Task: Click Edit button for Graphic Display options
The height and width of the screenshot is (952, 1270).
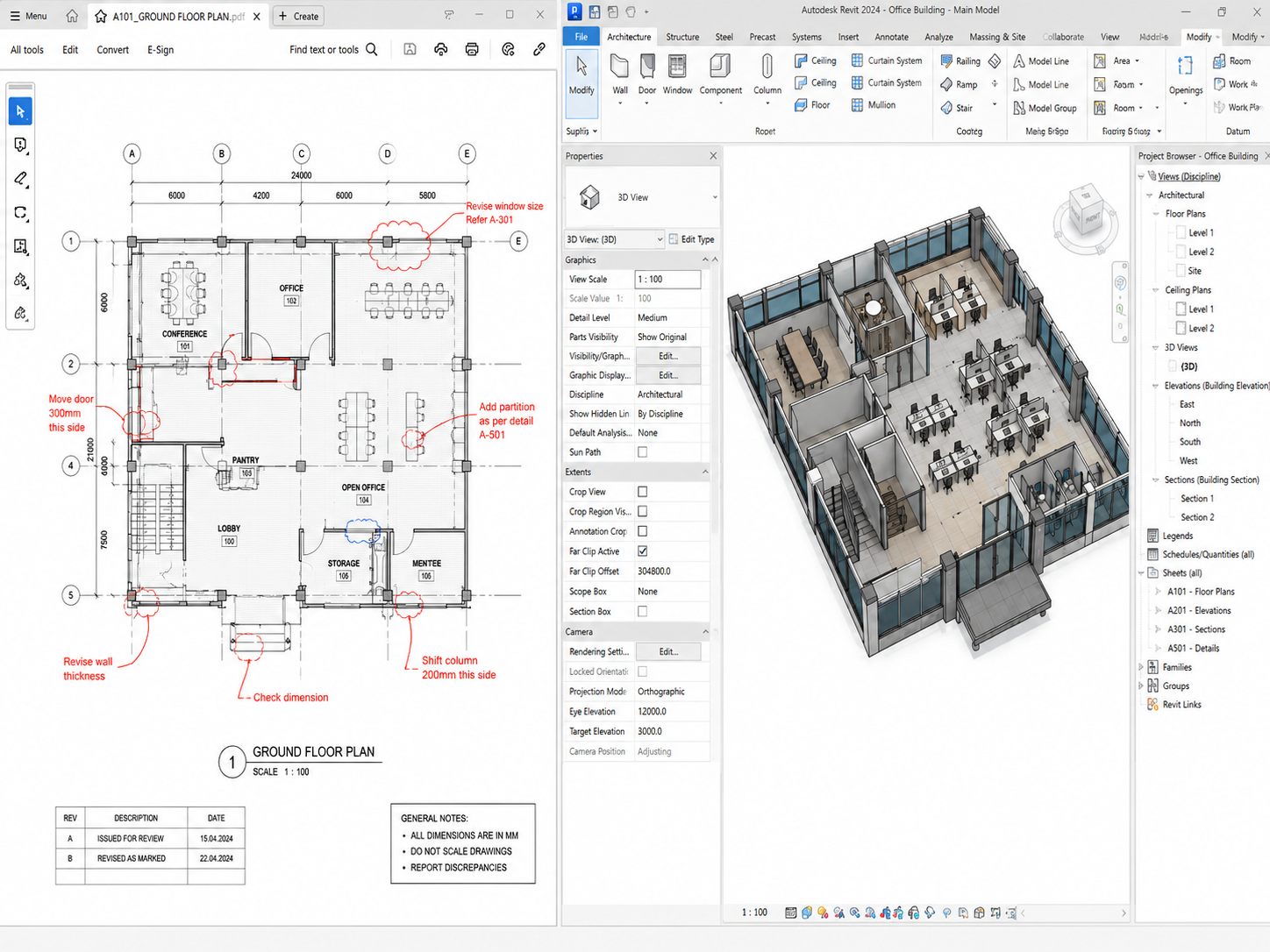Action: pyautogui.click(x=668, y=375)
